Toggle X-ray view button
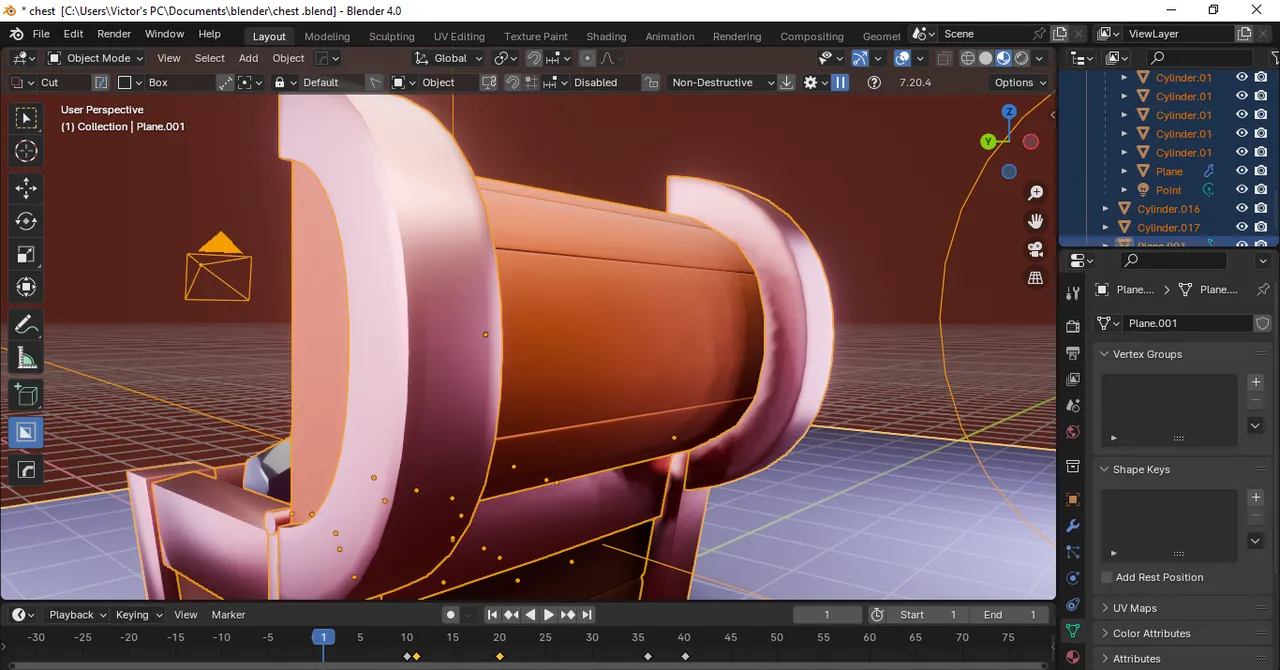The width and height of the screenshot is (1280, 670). 944,59
